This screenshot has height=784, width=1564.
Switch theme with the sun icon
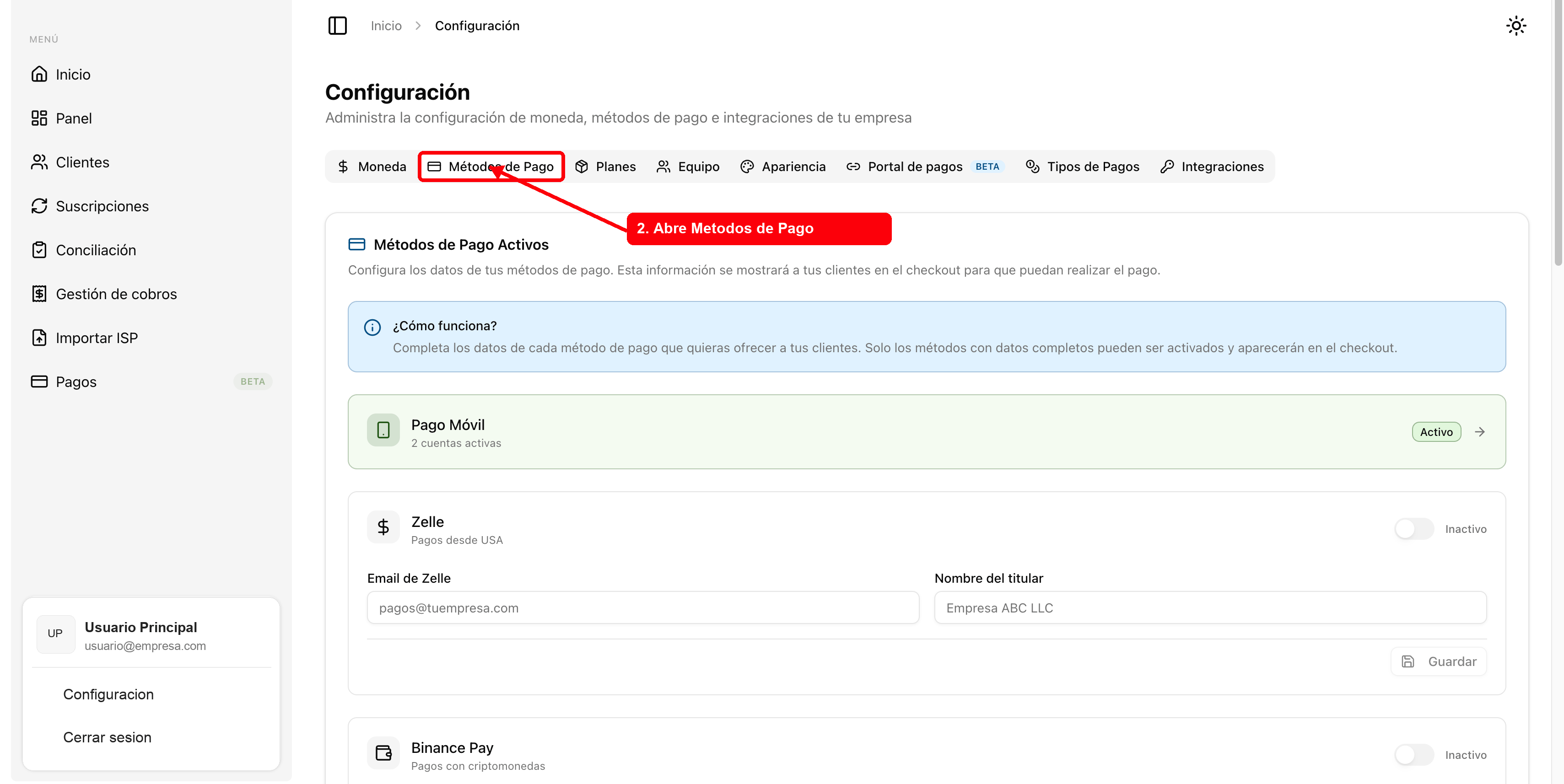click(1516, 26)
